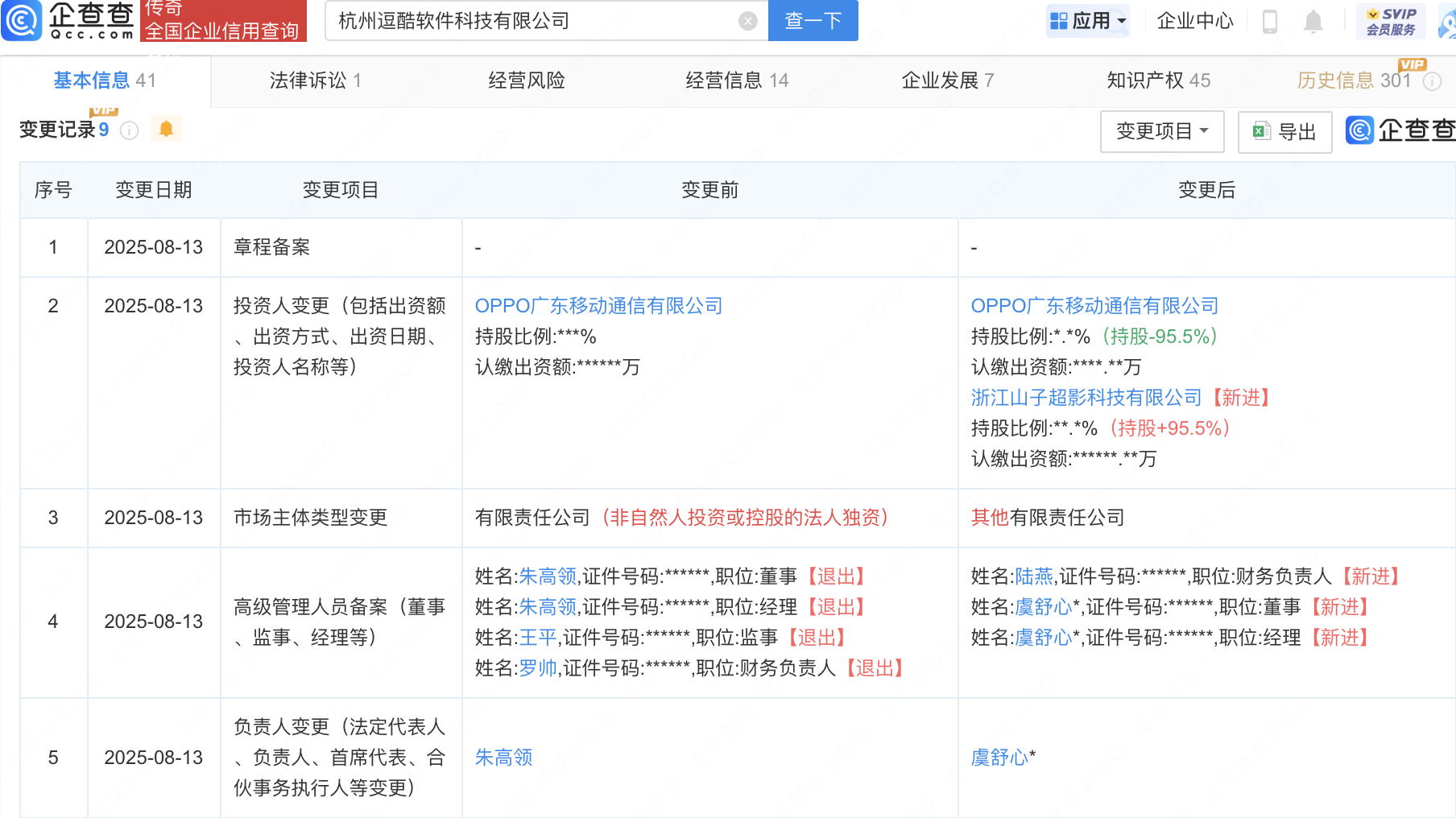Switch to 知识产权 tab

pos(1157,81)
